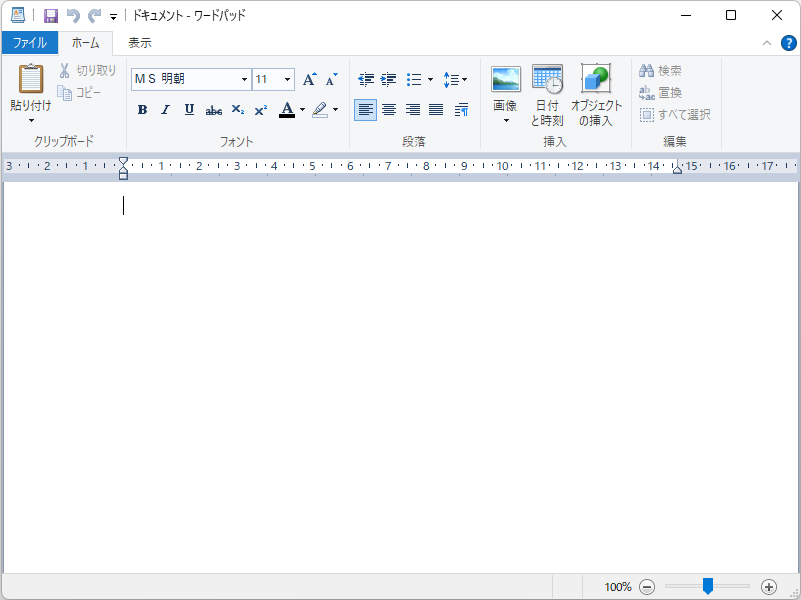Insert 日付と時刻 date and time
Image resolution: width=801 pixels, height=600 pixels.
point(547,95)
